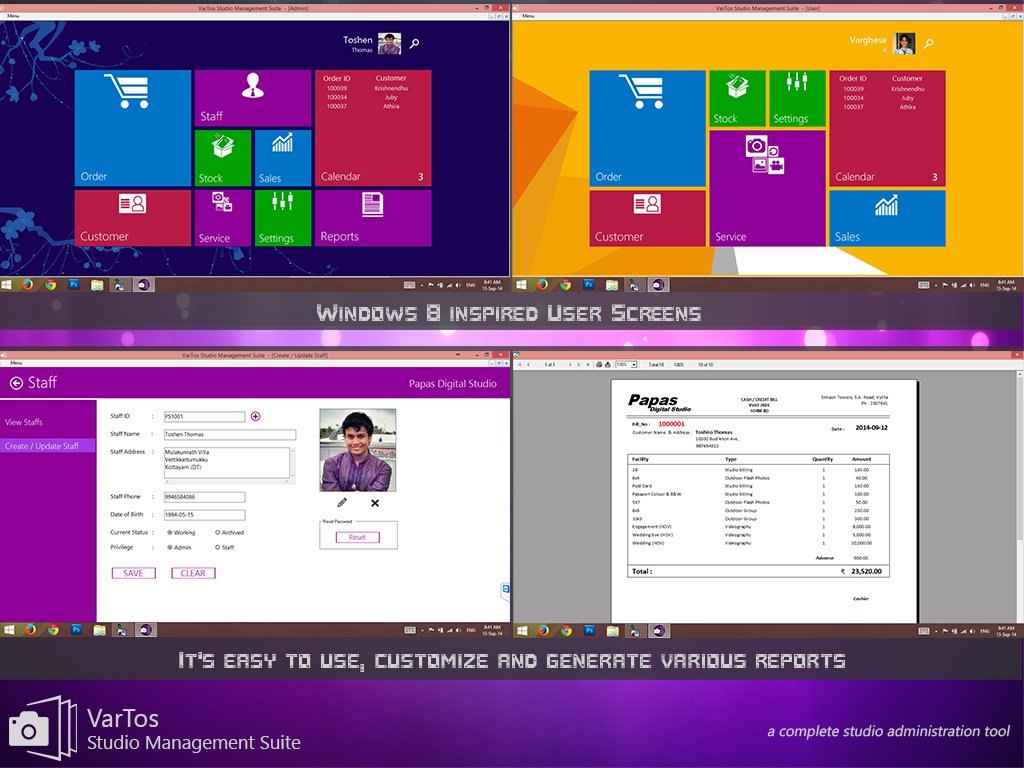This screenshot has height=768, width=1024.
Task: Click the print icon in report viewer toolbar
Action: click(600, 364)
